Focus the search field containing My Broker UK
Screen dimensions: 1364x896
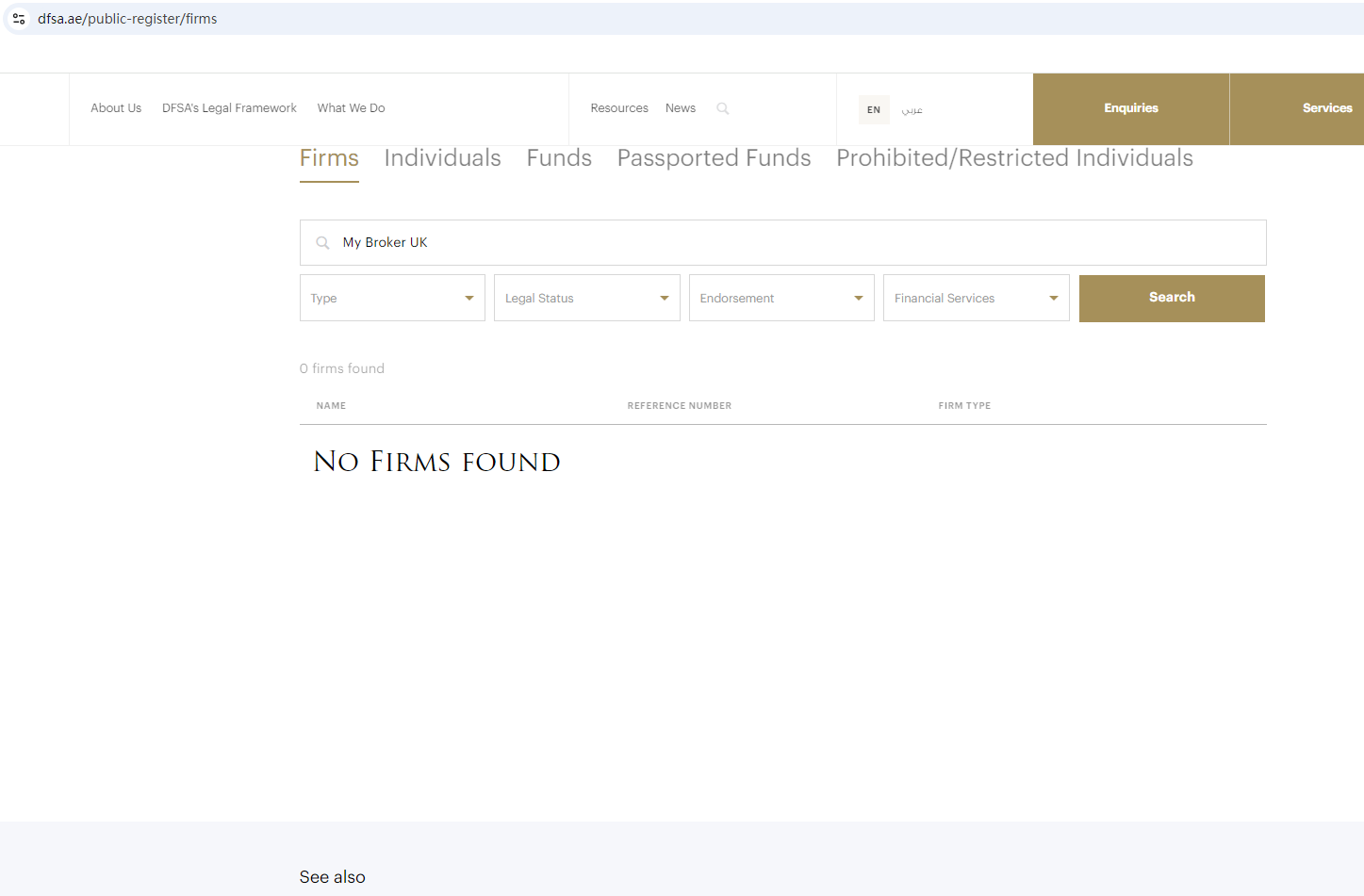pyautogui.click(x=783, y=243)
